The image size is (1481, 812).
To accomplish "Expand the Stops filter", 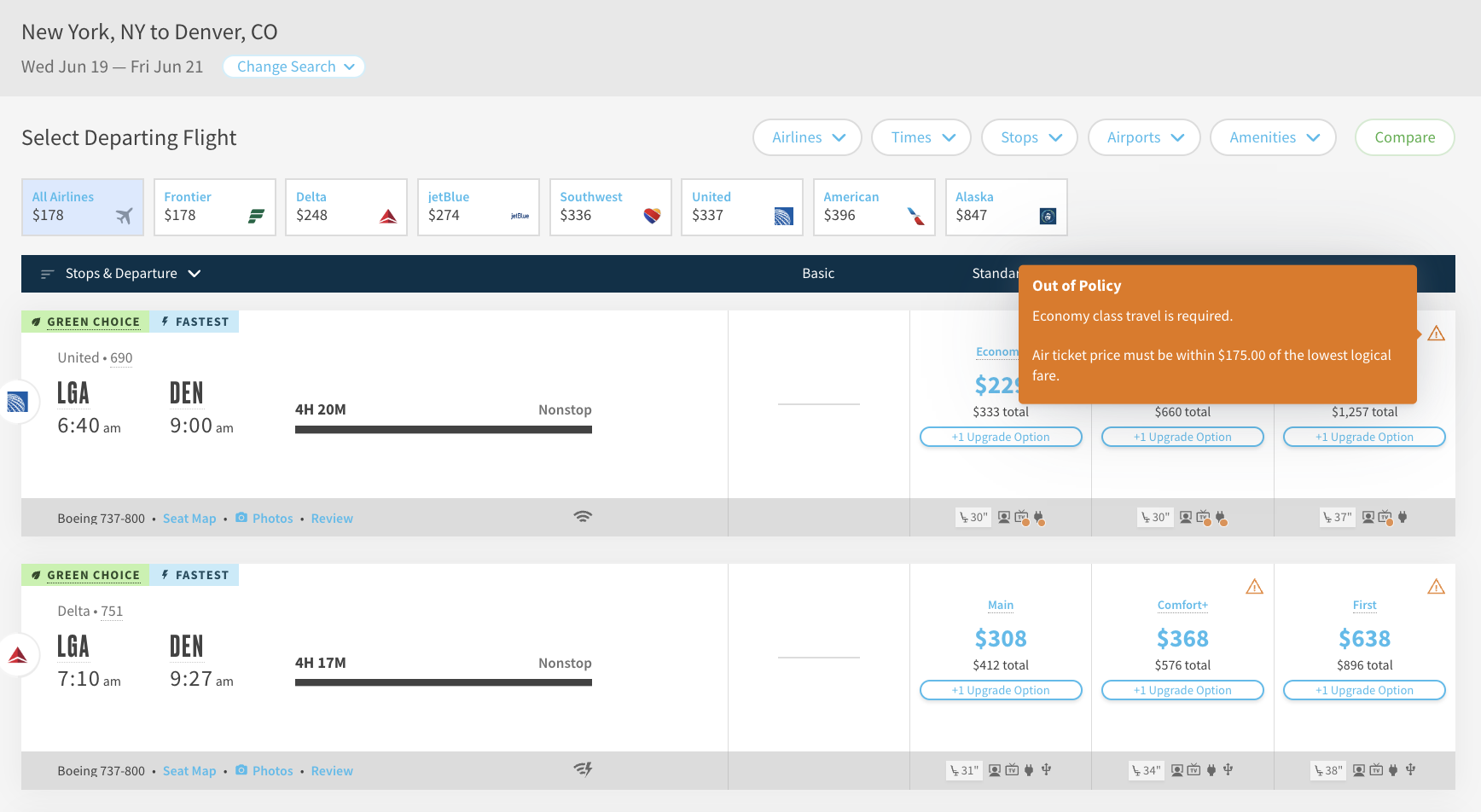I will [1030, 137].
